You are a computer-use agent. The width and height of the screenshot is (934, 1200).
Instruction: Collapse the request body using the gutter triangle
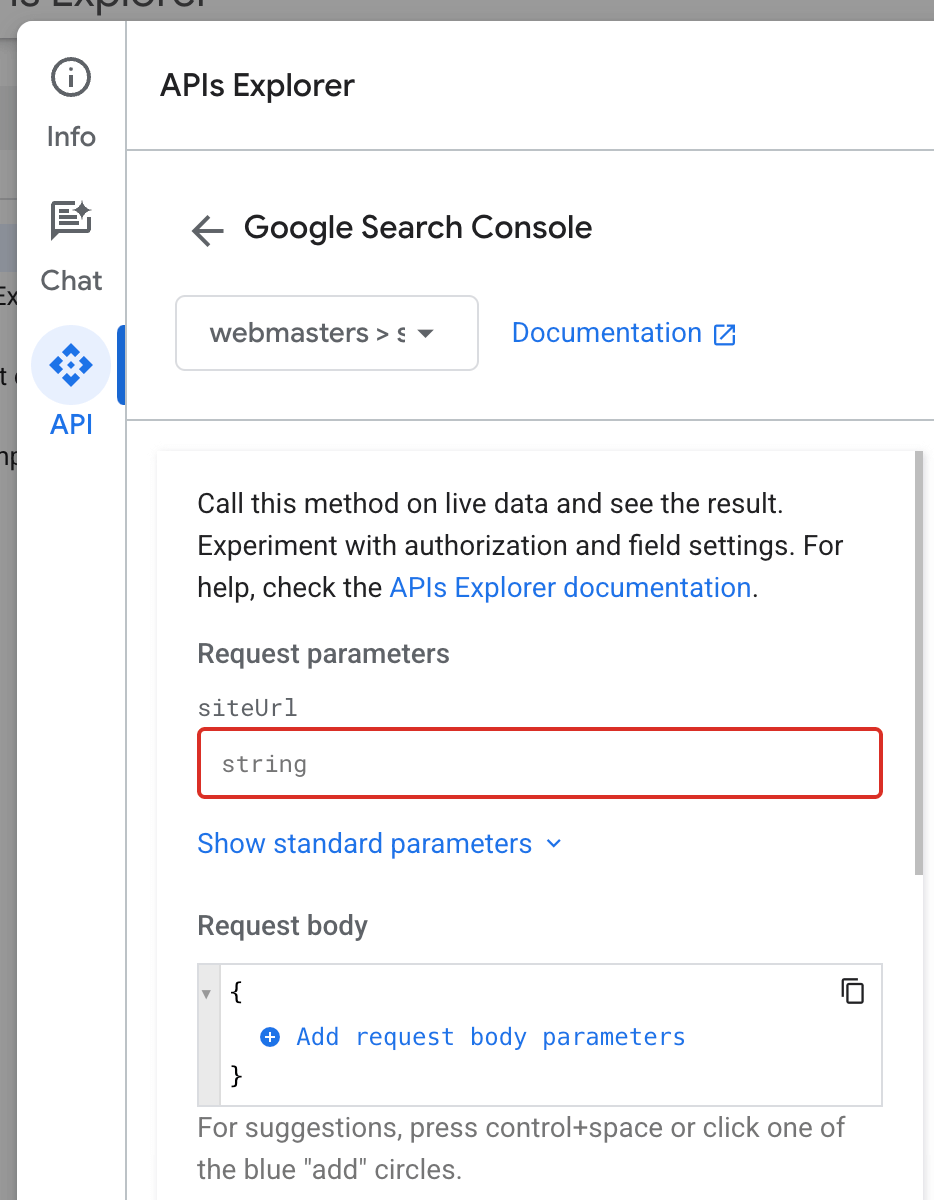pyautogui.click(x=206, y=993)
